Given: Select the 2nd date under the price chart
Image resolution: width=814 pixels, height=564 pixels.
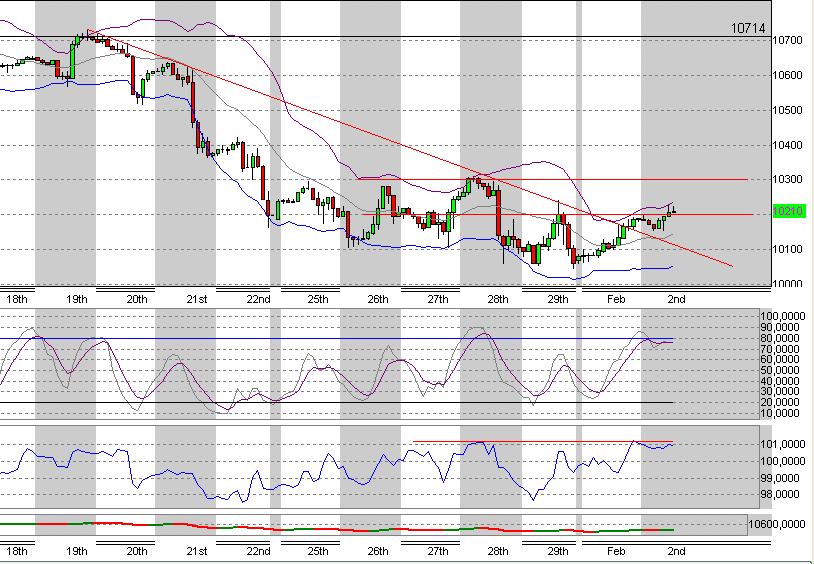Looking at the screenshot, I should pos(676,300).
